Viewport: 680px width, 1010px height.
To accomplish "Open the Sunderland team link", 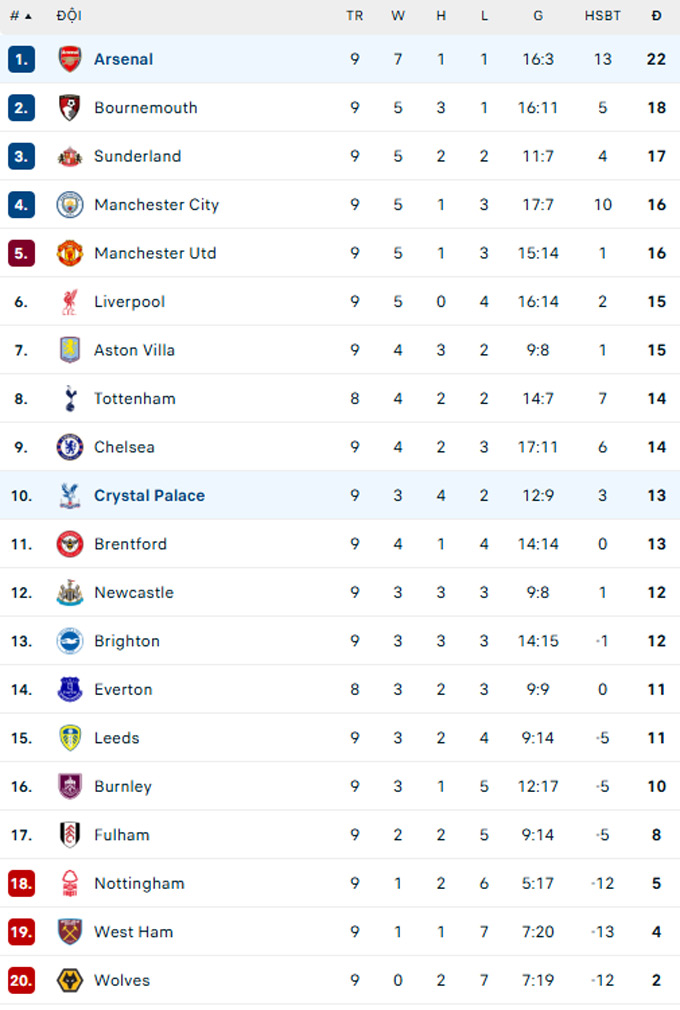I will click(137, 156).
